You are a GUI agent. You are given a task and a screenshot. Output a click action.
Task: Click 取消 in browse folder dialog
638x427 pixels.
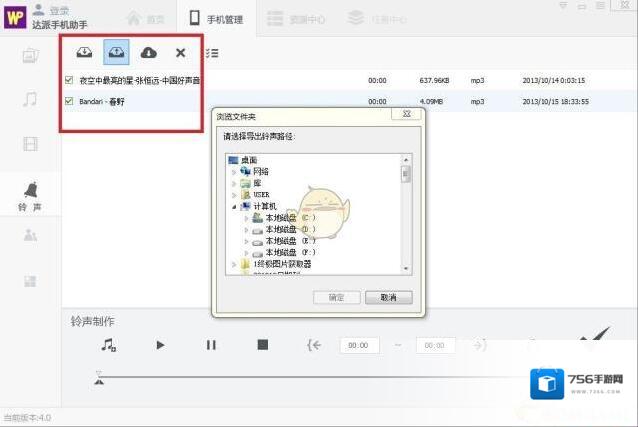(388, 297)
